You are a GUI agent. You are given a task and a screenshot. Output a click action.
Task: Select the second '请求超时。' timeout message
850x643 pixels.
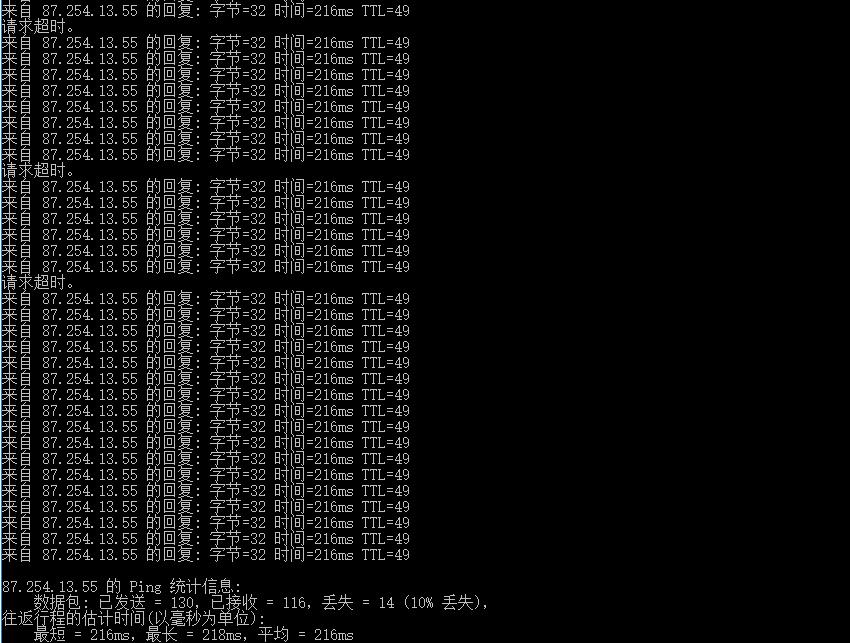click(x=38, y=171)
